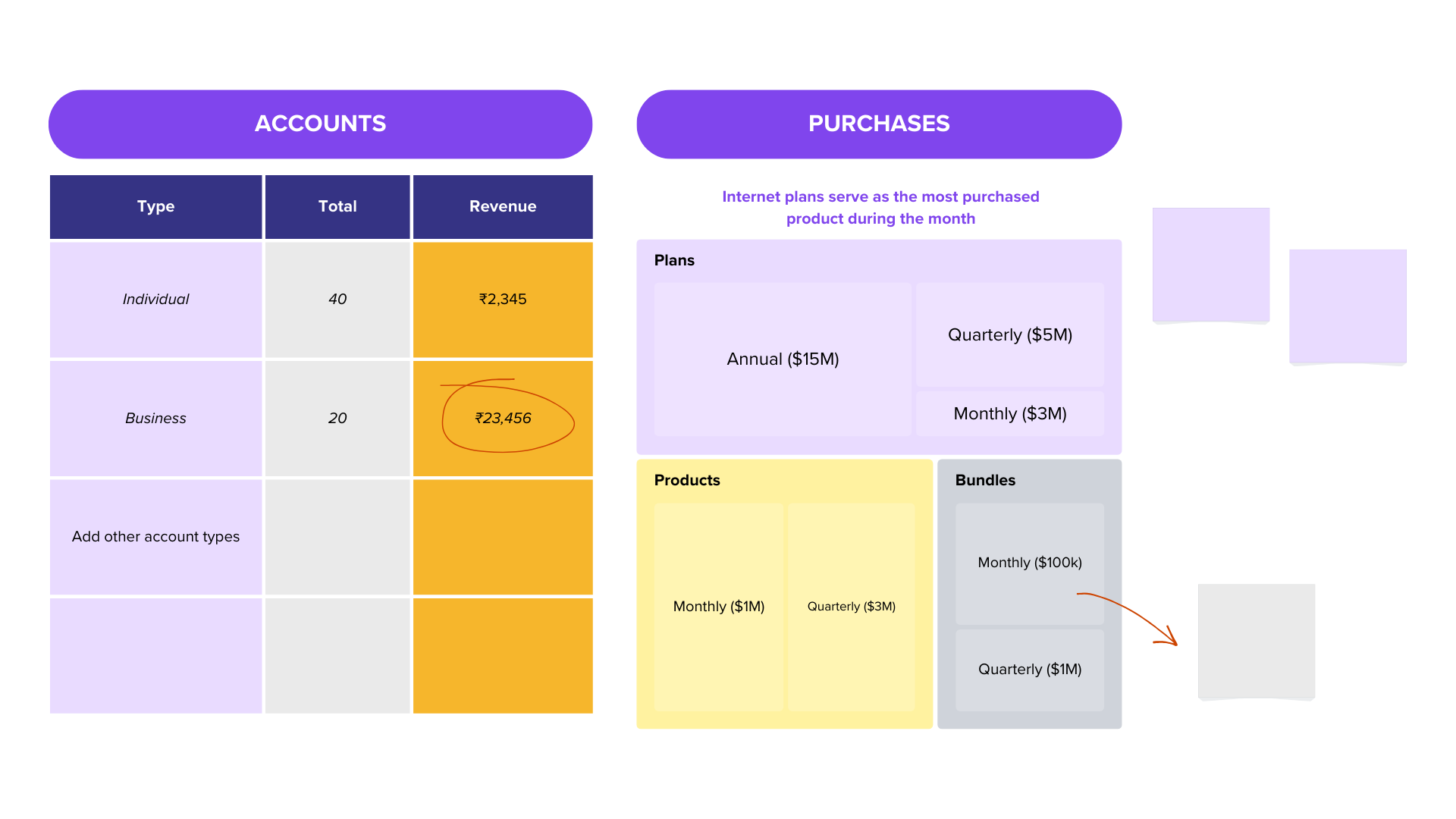Select the red curved arrow annotation
1456x819 pixels.
click(x=1132, y=613)
